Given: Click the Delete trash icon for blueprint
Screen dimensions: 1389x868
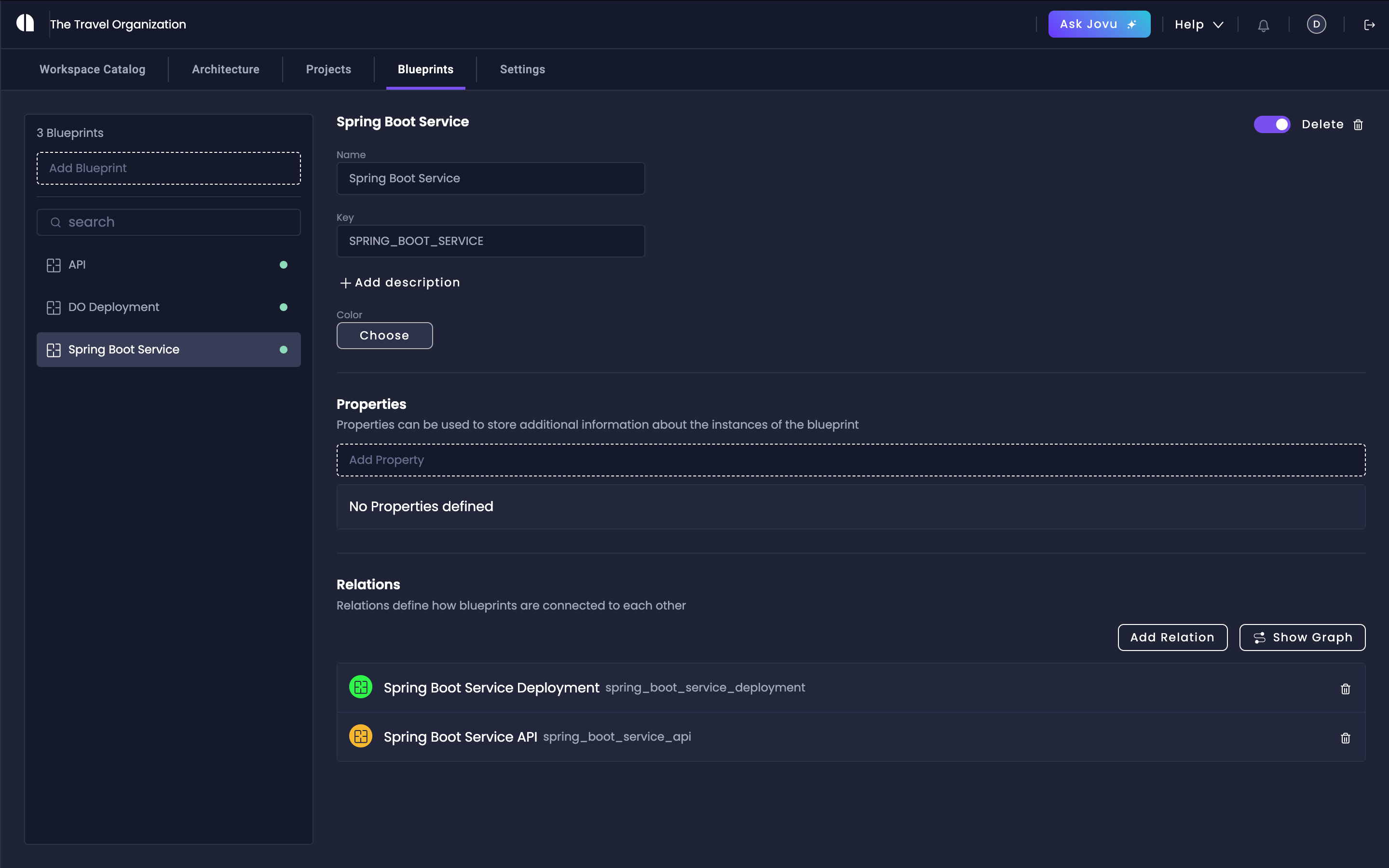Looking at the screenshot, I should point(1358,124).
